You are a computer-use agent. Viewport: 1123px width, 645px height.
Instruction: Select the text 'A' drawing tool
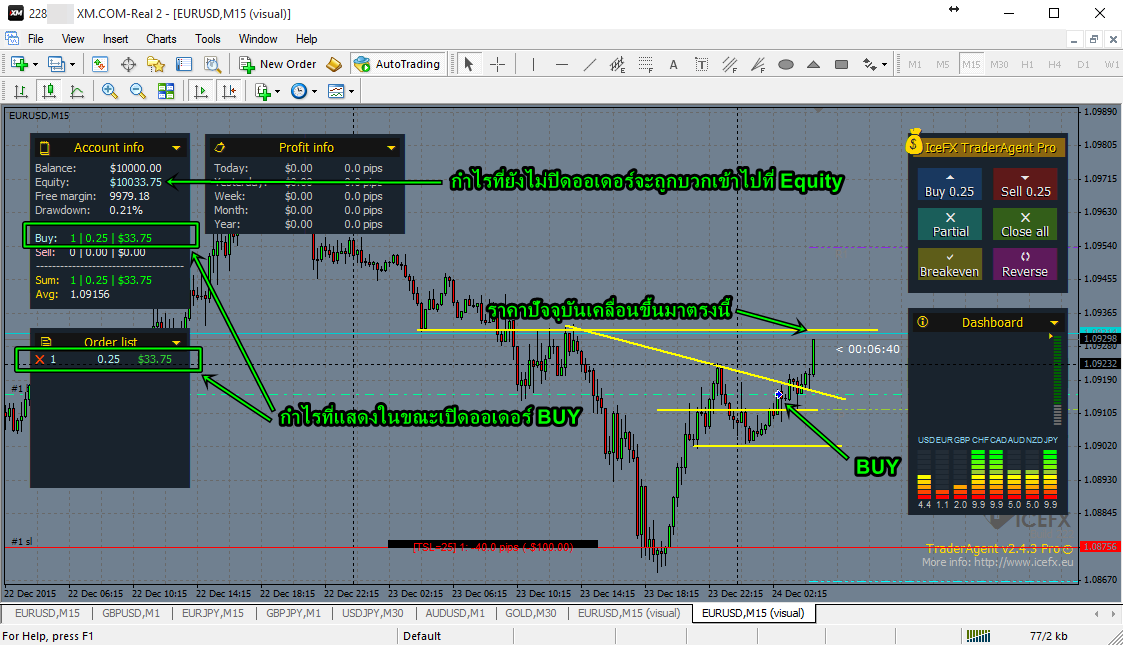[x=673, y=64]
